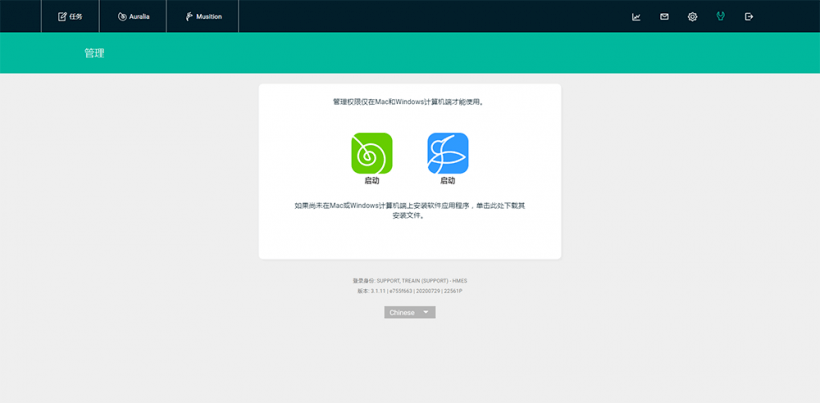Click the login identity SUPPORT, TREAIN text
The height and width of the screenshot is (403, 820).
[409, 281]
